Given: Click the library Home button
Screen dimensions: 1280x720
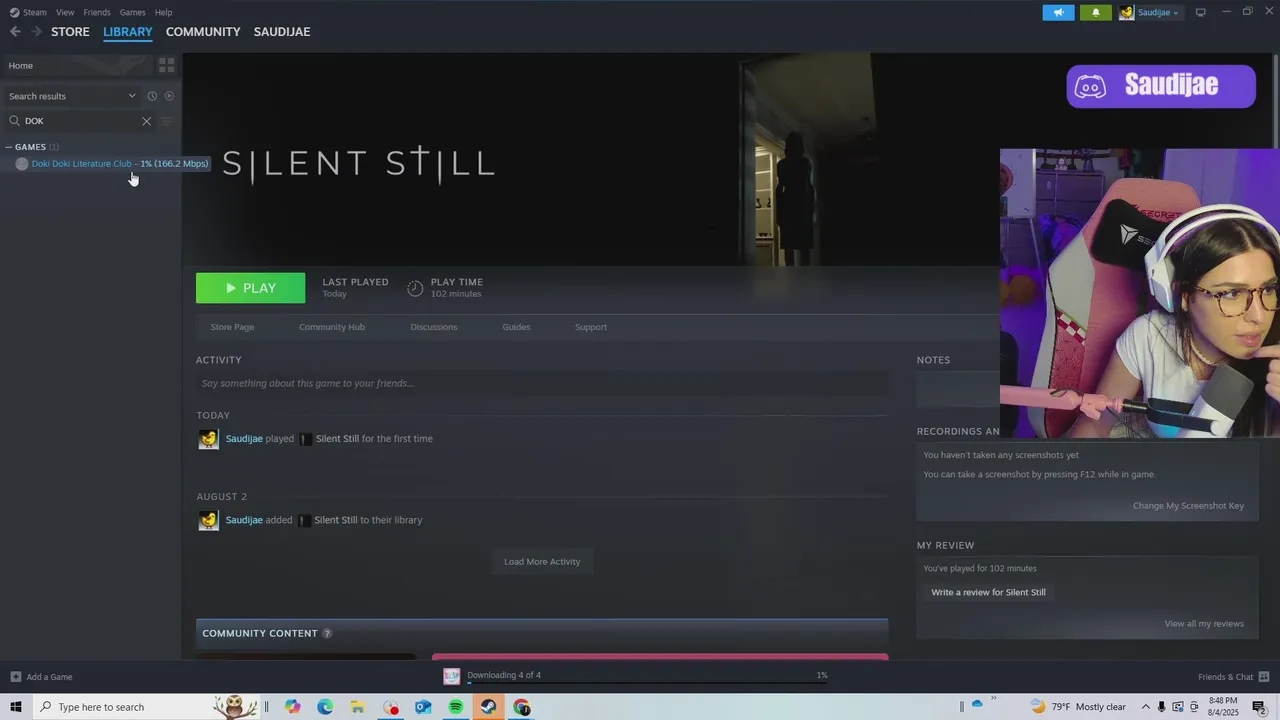Looking at the screenshot, I should pos(78,65).
